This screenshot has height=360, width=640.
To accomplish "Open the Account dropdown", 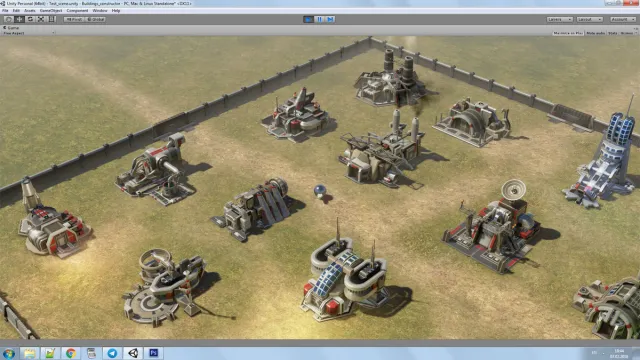I will point(623,19).
